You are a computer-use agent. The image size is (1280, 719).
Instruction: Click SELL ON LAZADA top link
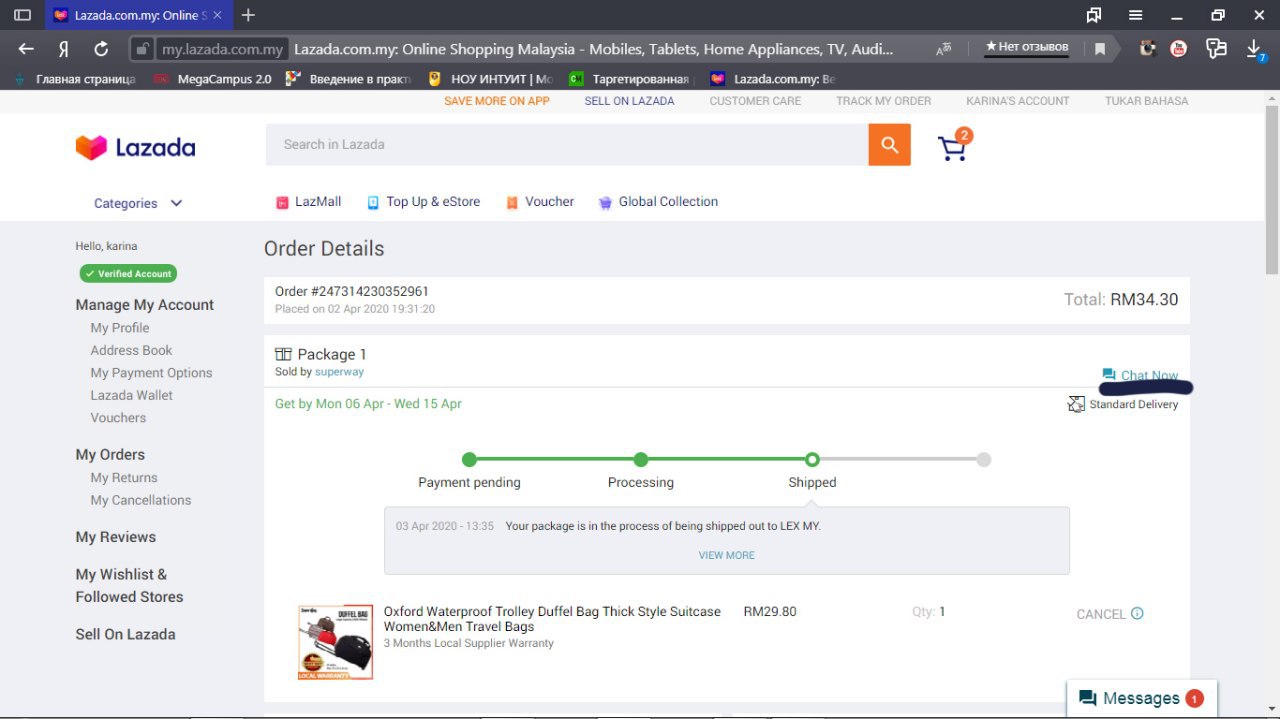click(629, 101)
